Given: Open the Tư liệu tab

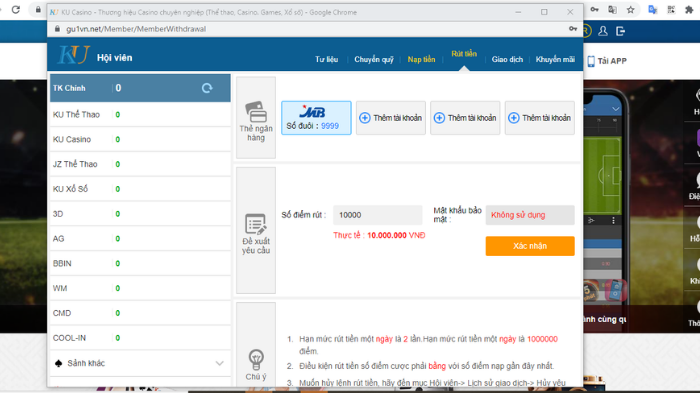Looking at the screenshot, I should [x=326, y=59].
